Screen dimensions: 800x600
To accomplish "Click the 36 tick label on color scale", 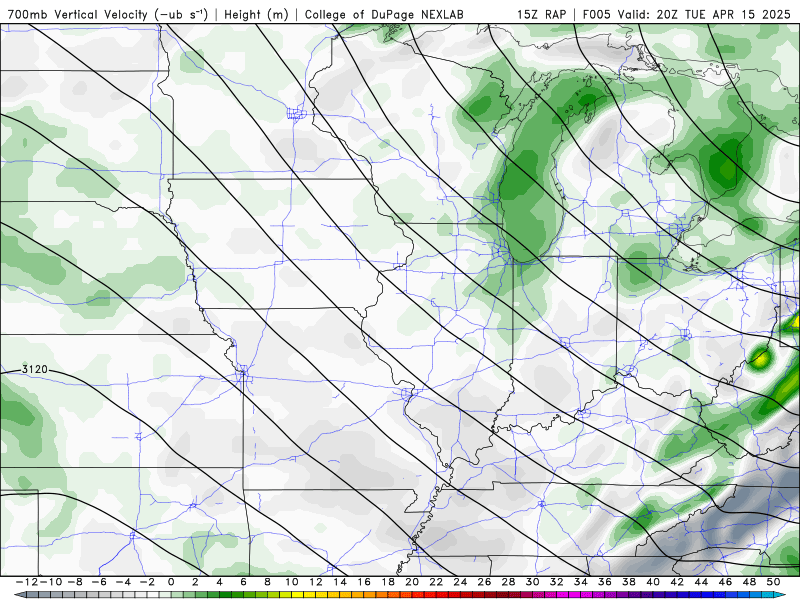I will tap(605, 582).
